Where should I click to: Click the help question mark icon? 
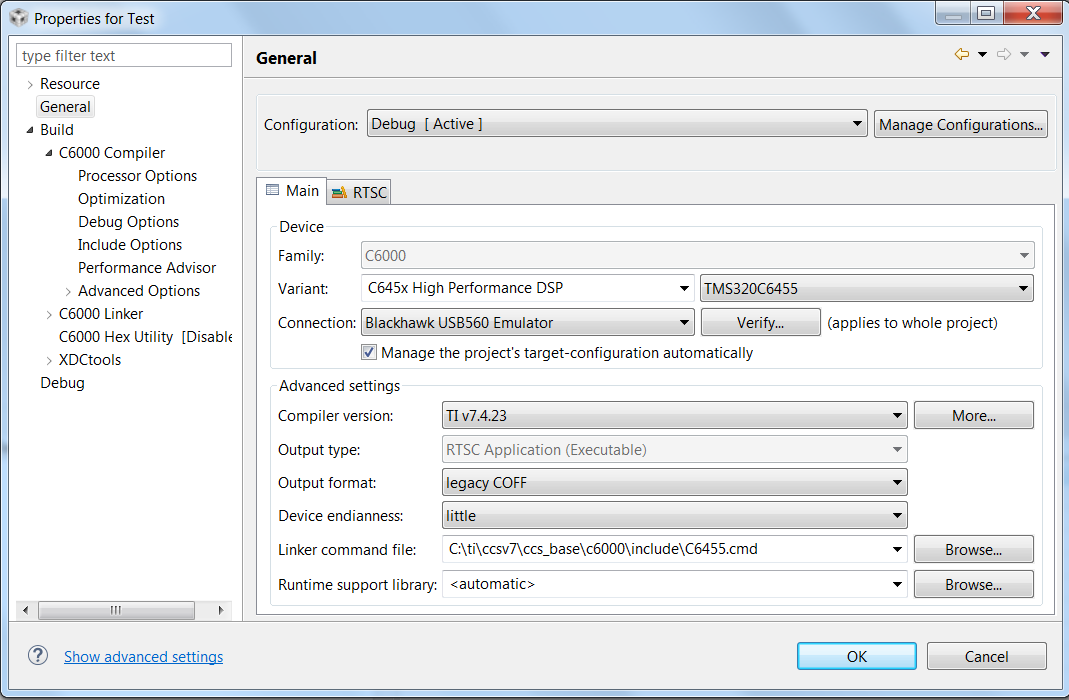coord(38,656)
